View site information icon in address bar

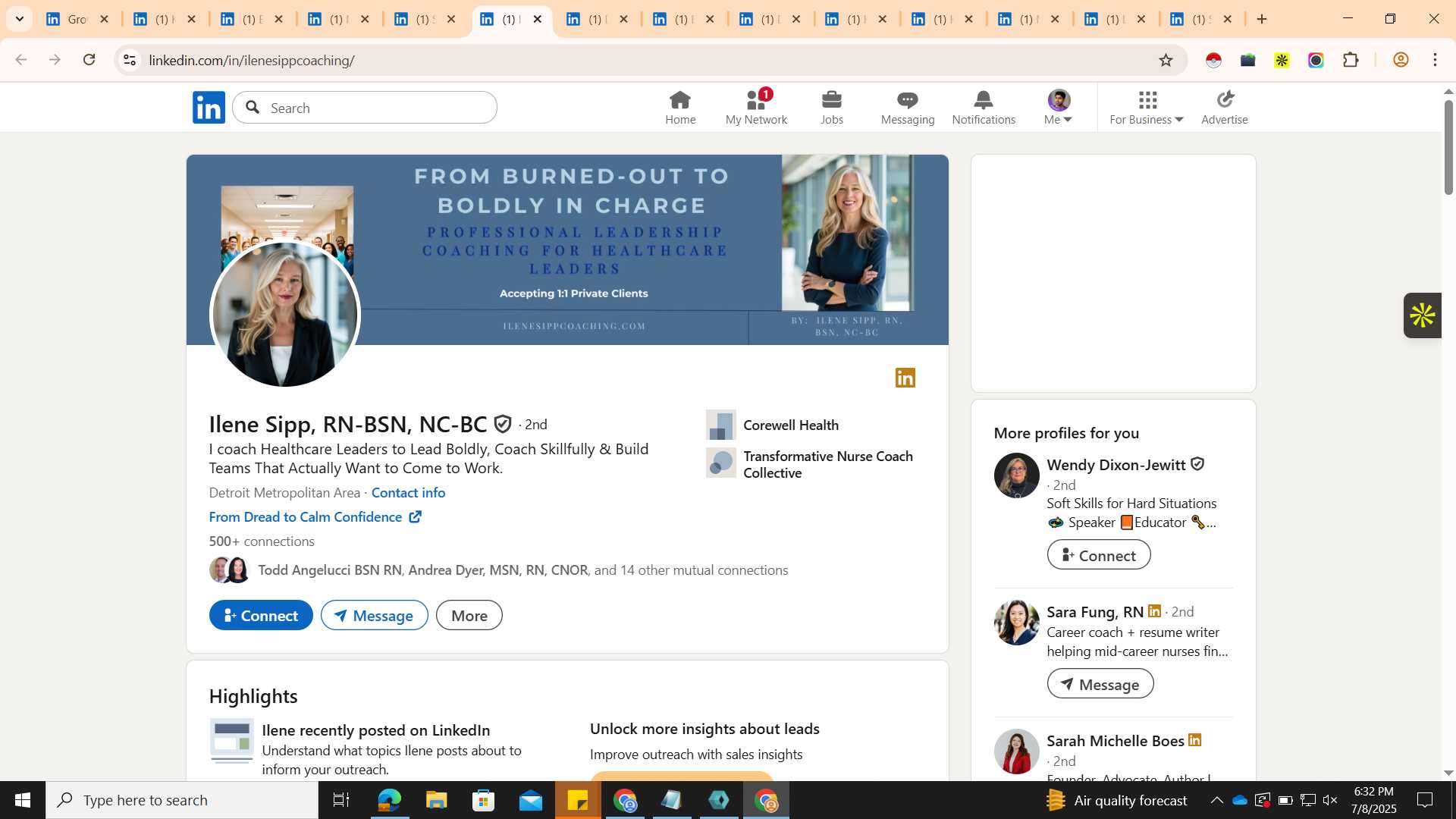[x=130, y=60]
